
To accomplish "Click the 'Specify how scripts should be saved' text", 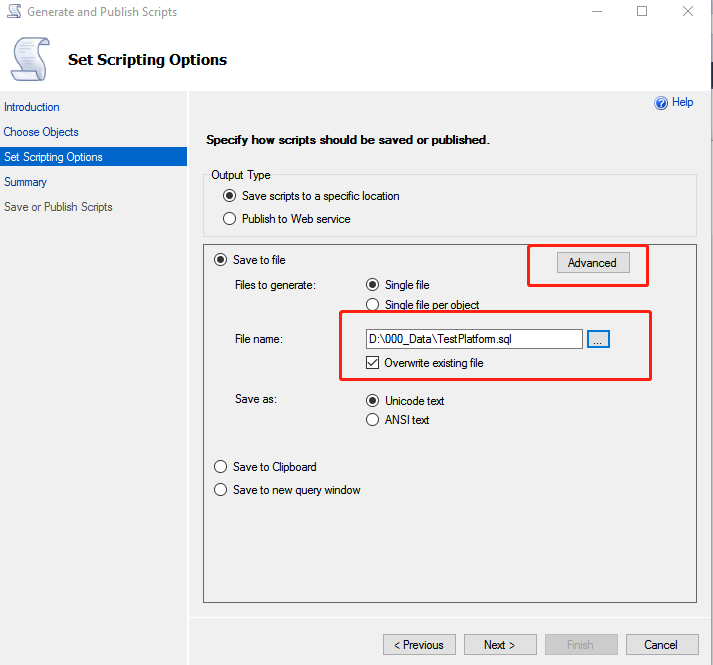I will (x=348, y=140).
